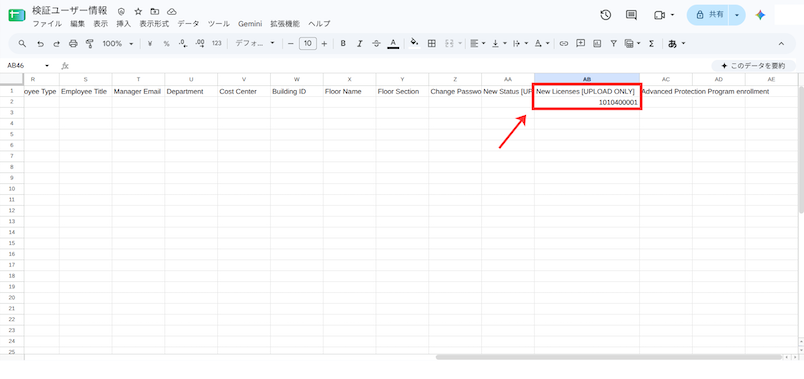The image size is (804, 379).
Task: Open the borders tool
Action: pos(432,44)
